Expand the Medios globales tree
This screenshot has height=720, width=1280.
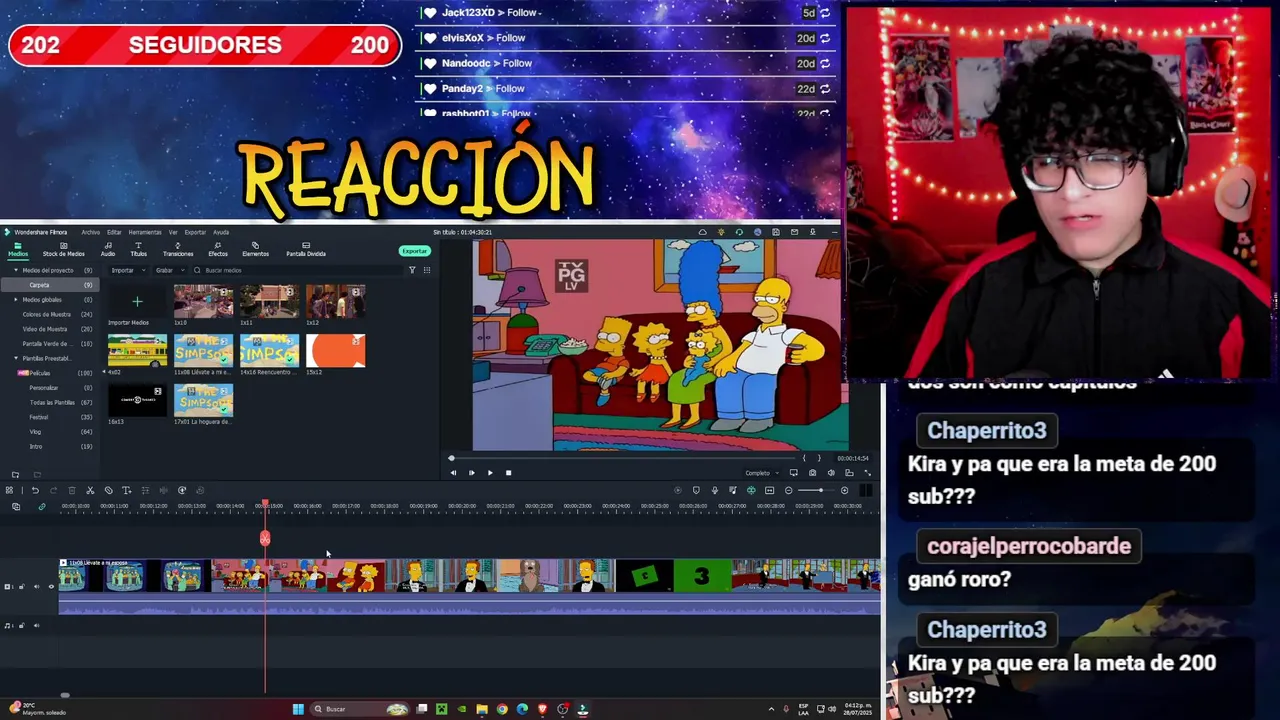coord(15,299)
